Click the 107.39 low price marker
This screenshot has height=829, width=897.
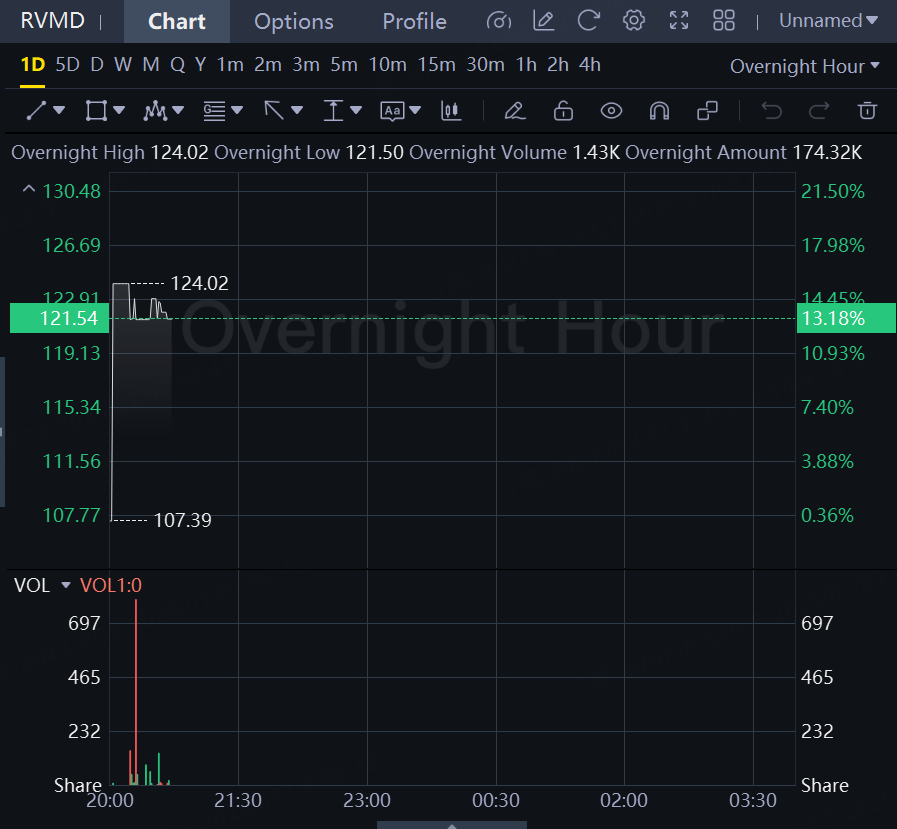[182, 520]
